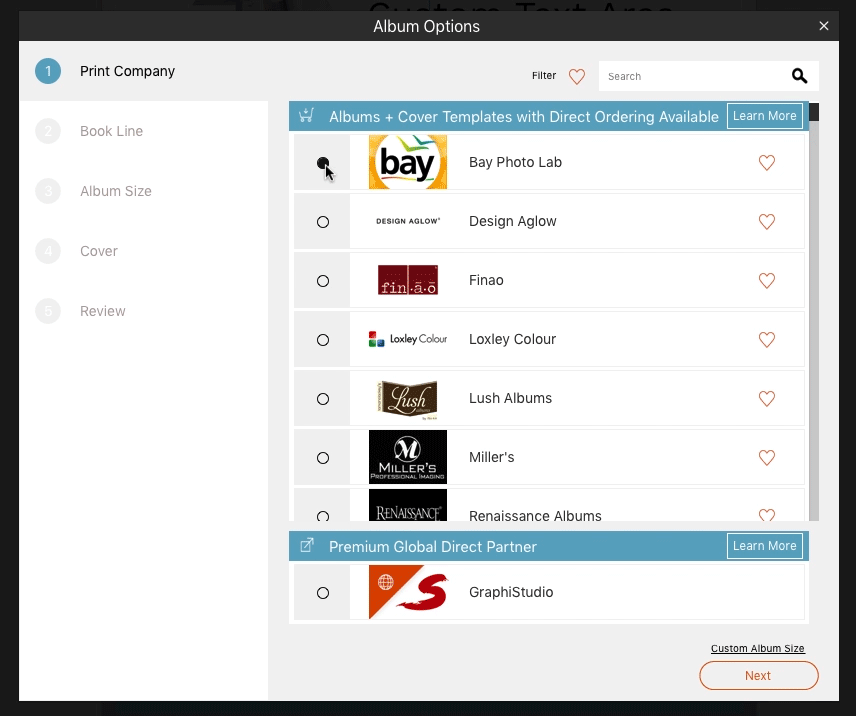This screenshot has height=716, width=856.
Task: Favorite Bay Photo Lab with heart icon
Action: [767, 163]
